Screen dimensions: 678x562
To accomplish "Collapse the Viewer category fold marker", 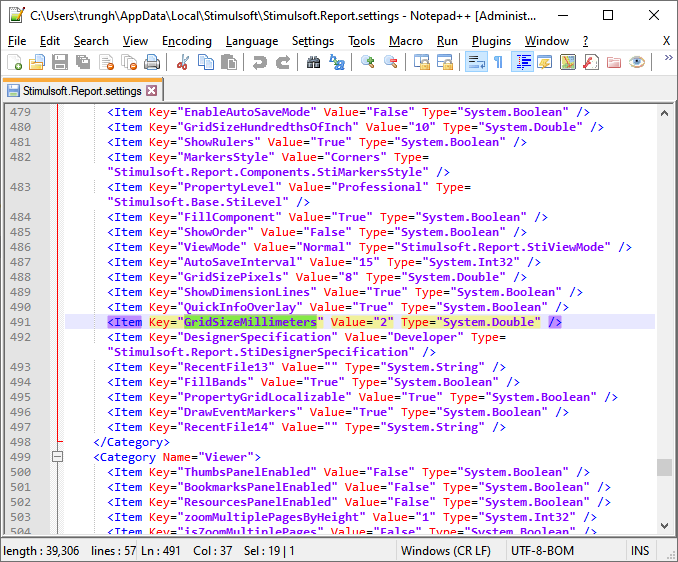I will click(x=57, y=457).
